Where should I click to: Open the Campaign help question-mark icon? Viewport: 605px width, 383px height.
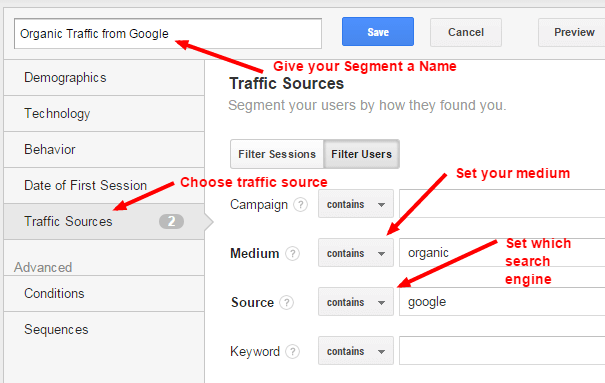tap(300, 204)
